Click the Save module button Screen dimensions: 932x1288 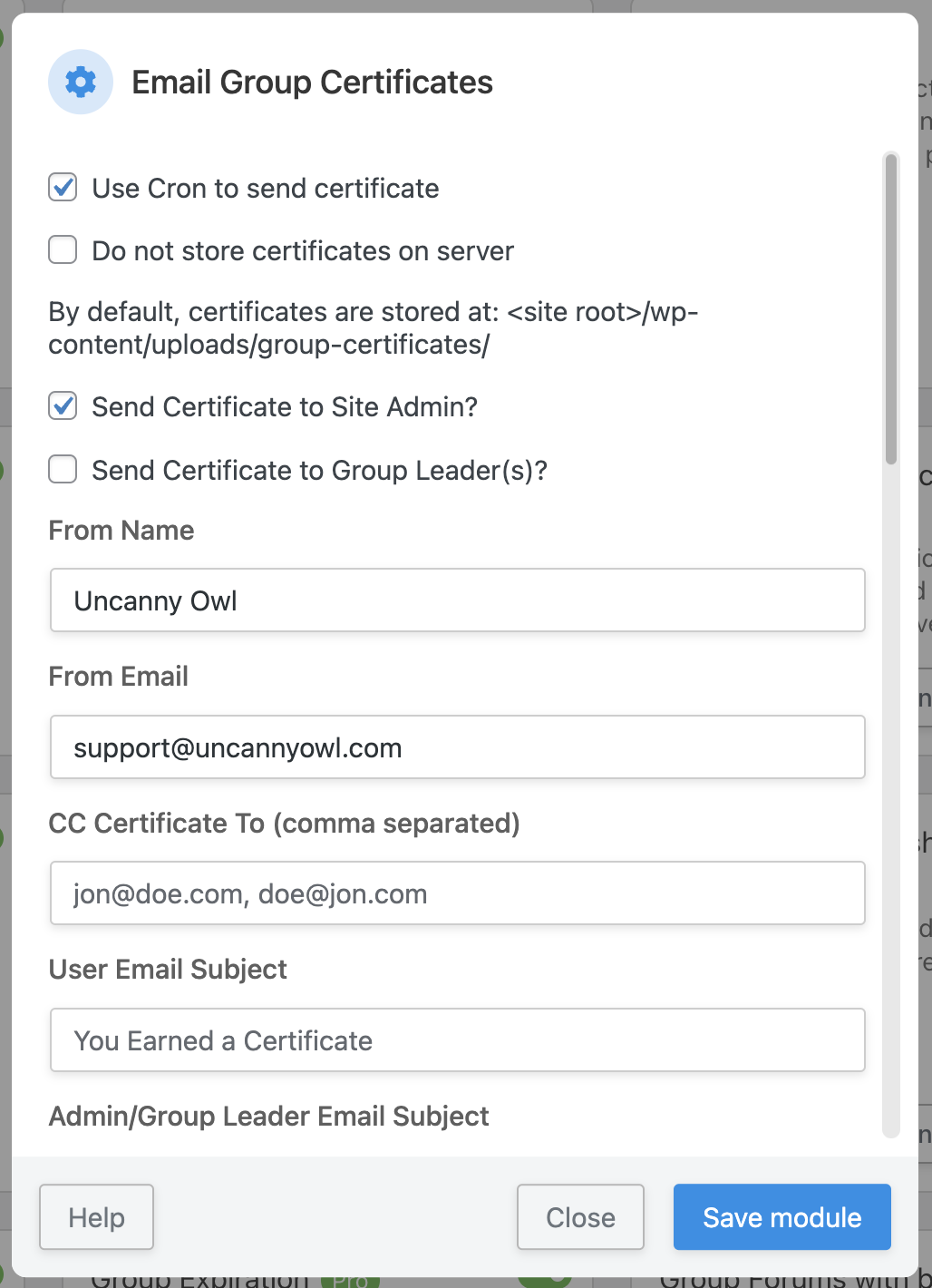click(x=782, y=1217)
